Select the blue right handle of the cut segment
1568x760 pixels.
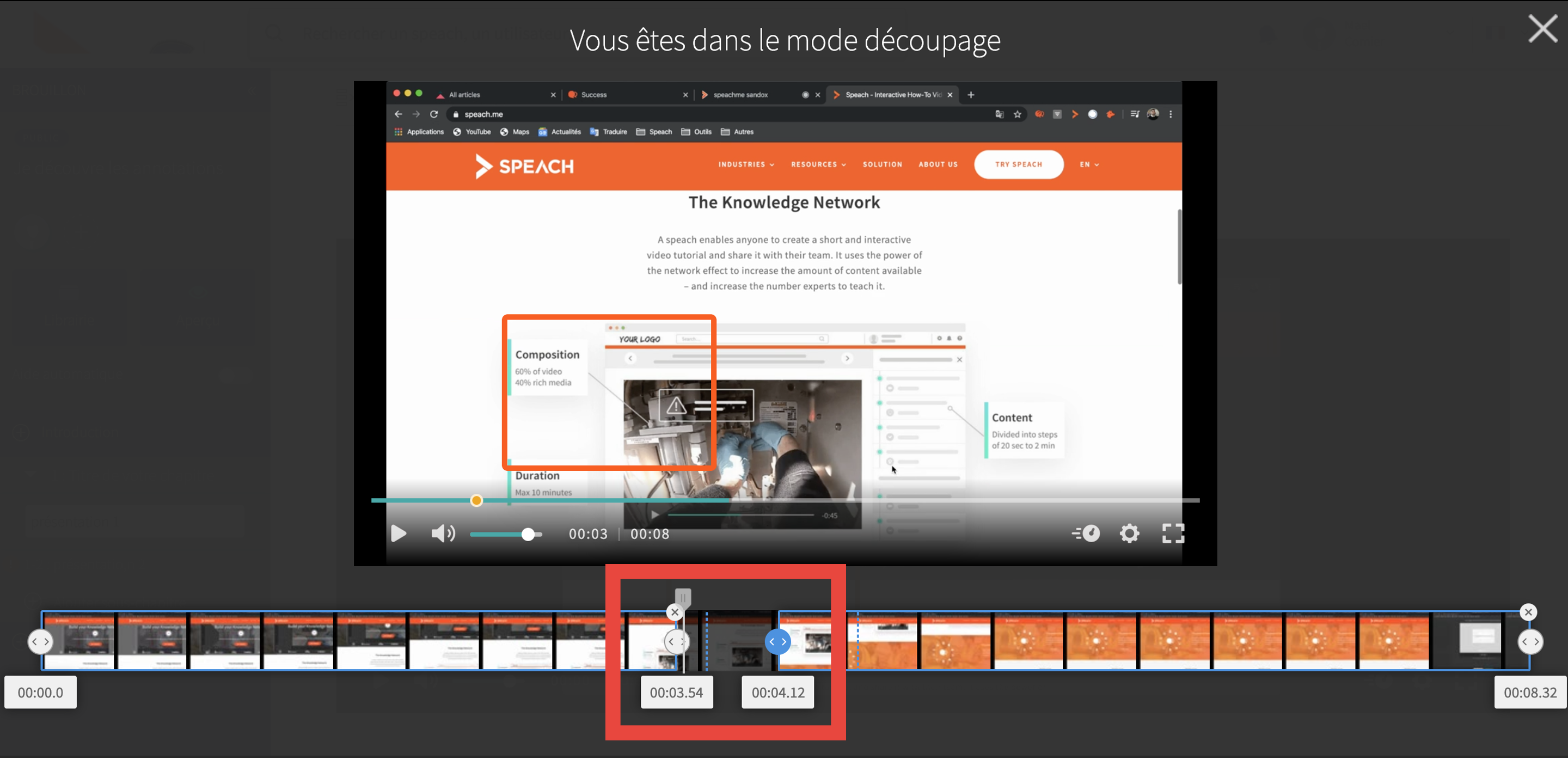pyautogui.click(x=777, y=641)
